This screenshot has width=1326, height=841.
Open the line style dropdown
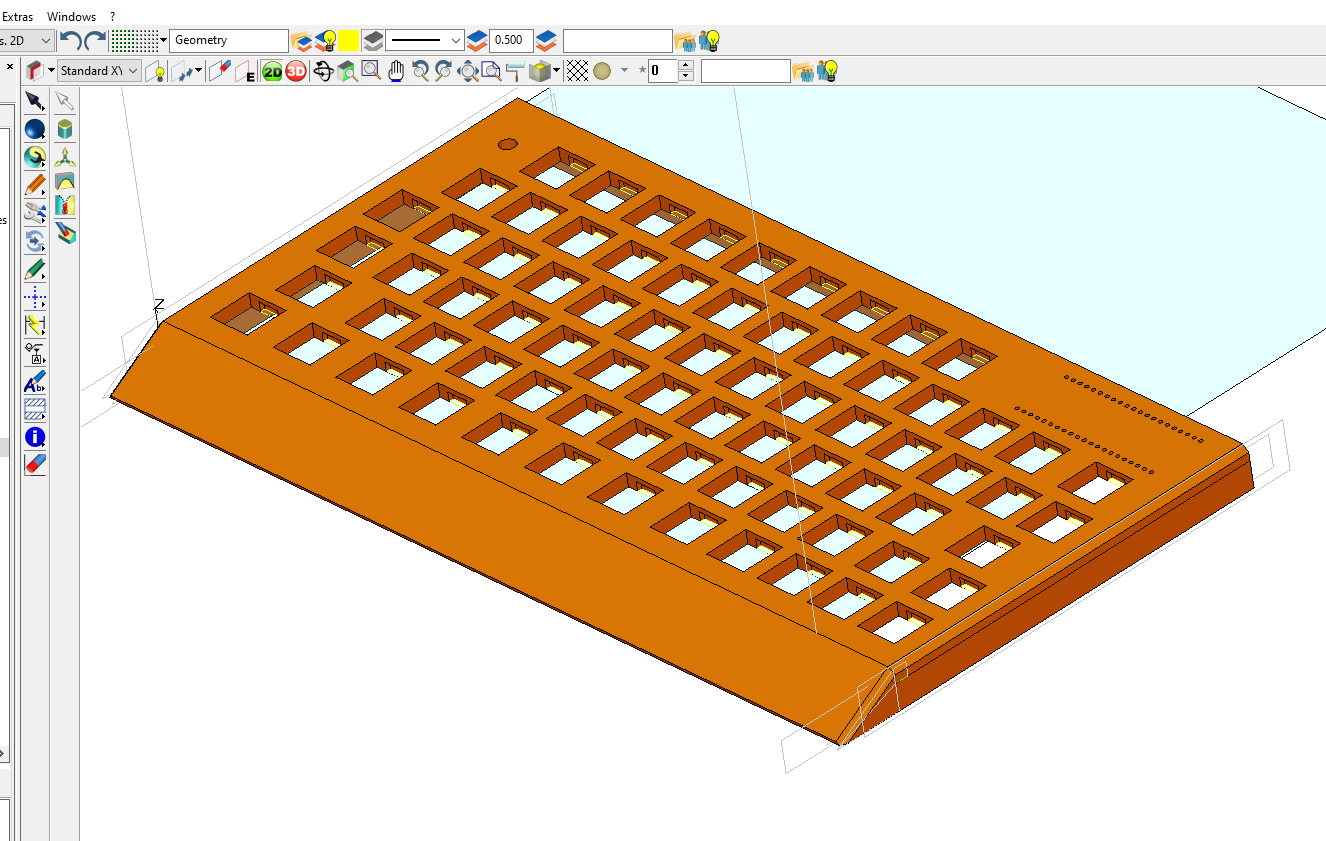pos(425,41)
